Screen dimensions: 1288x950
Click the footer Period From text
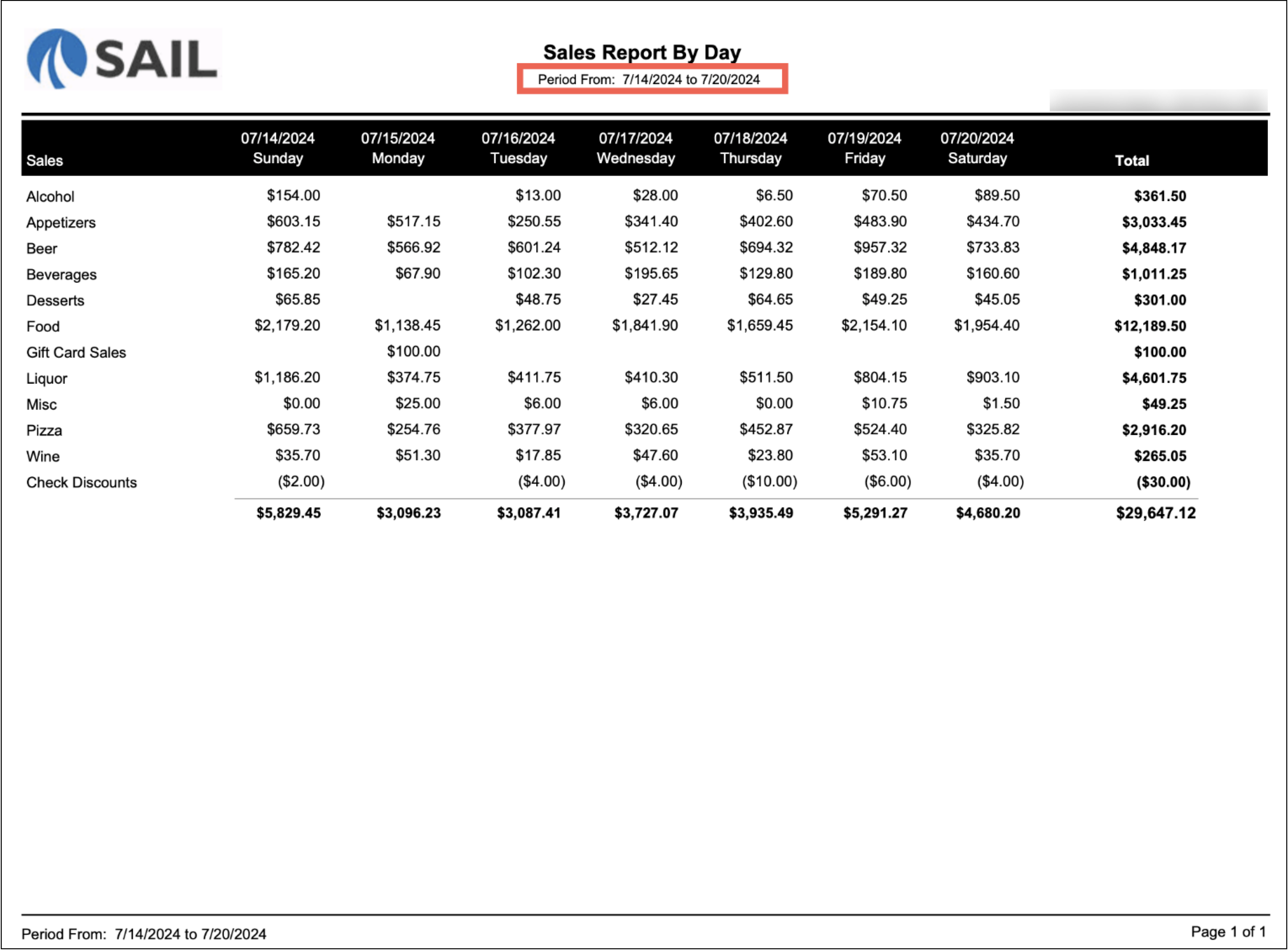click(144, 934)
